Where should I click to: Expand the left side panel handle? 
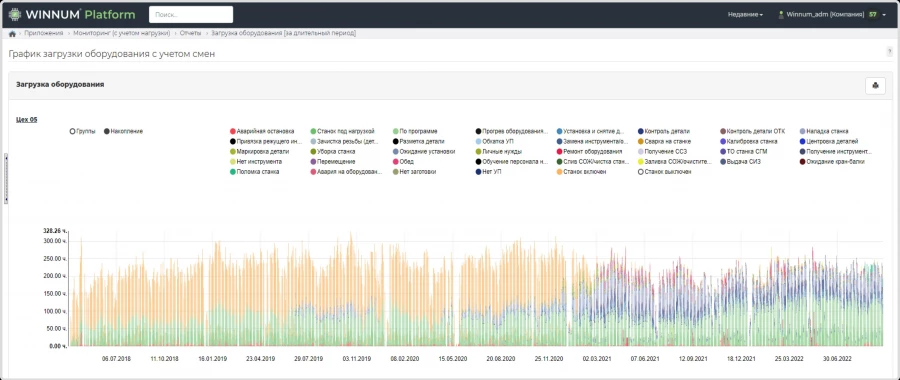[6, 179]
